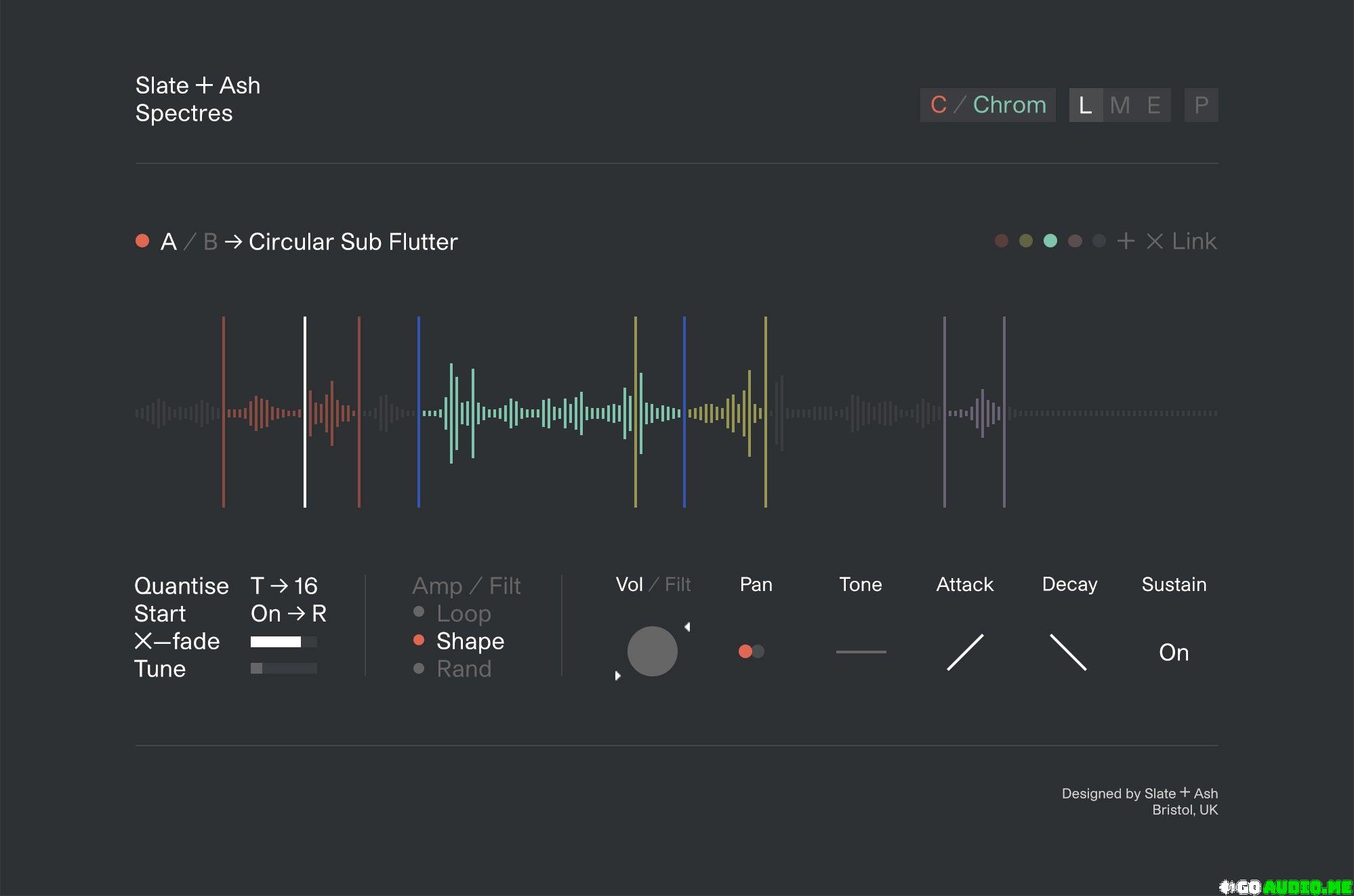The width and height of the screenshot is (1354, 896).
Task: Click the plus icon beside Link
Action: pyautogui.click(x=1126, y=241)
